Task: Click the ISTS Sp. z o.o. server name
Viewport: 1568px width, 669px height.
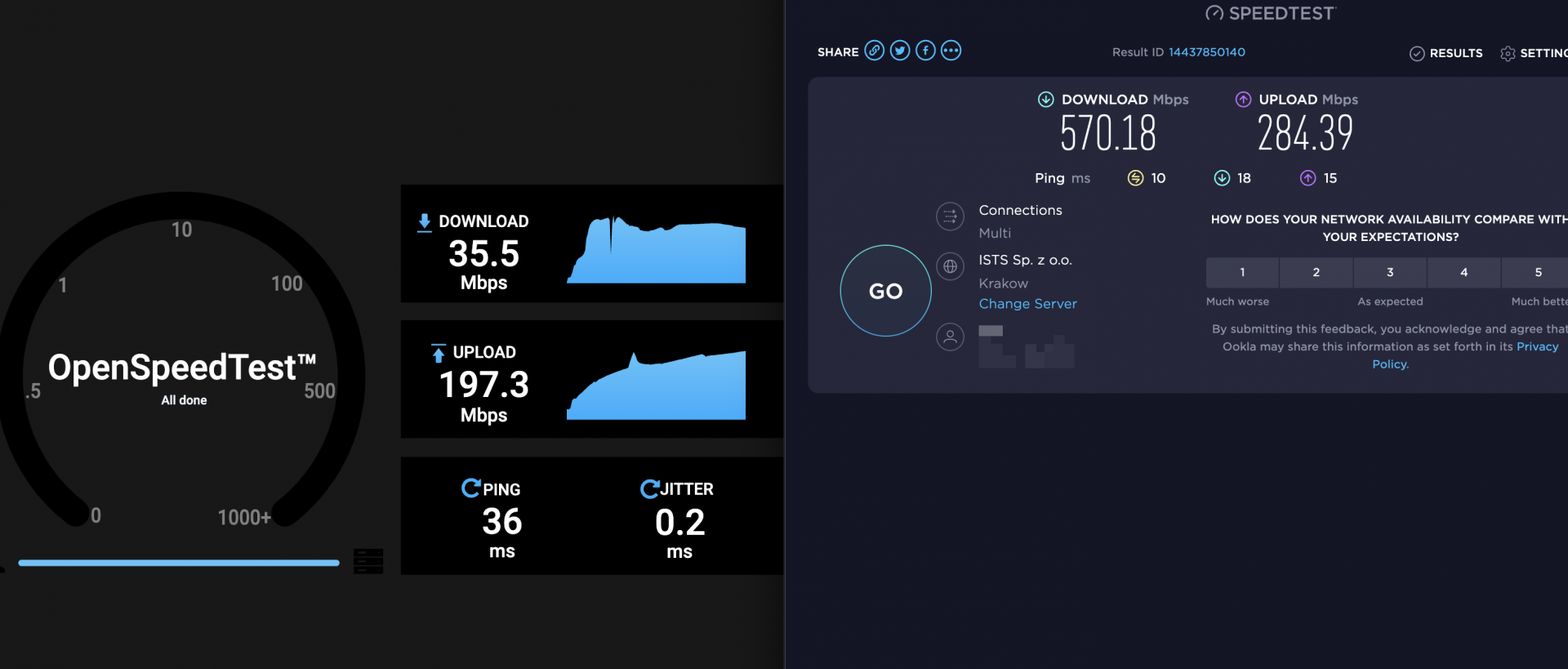Action: 1026,261
